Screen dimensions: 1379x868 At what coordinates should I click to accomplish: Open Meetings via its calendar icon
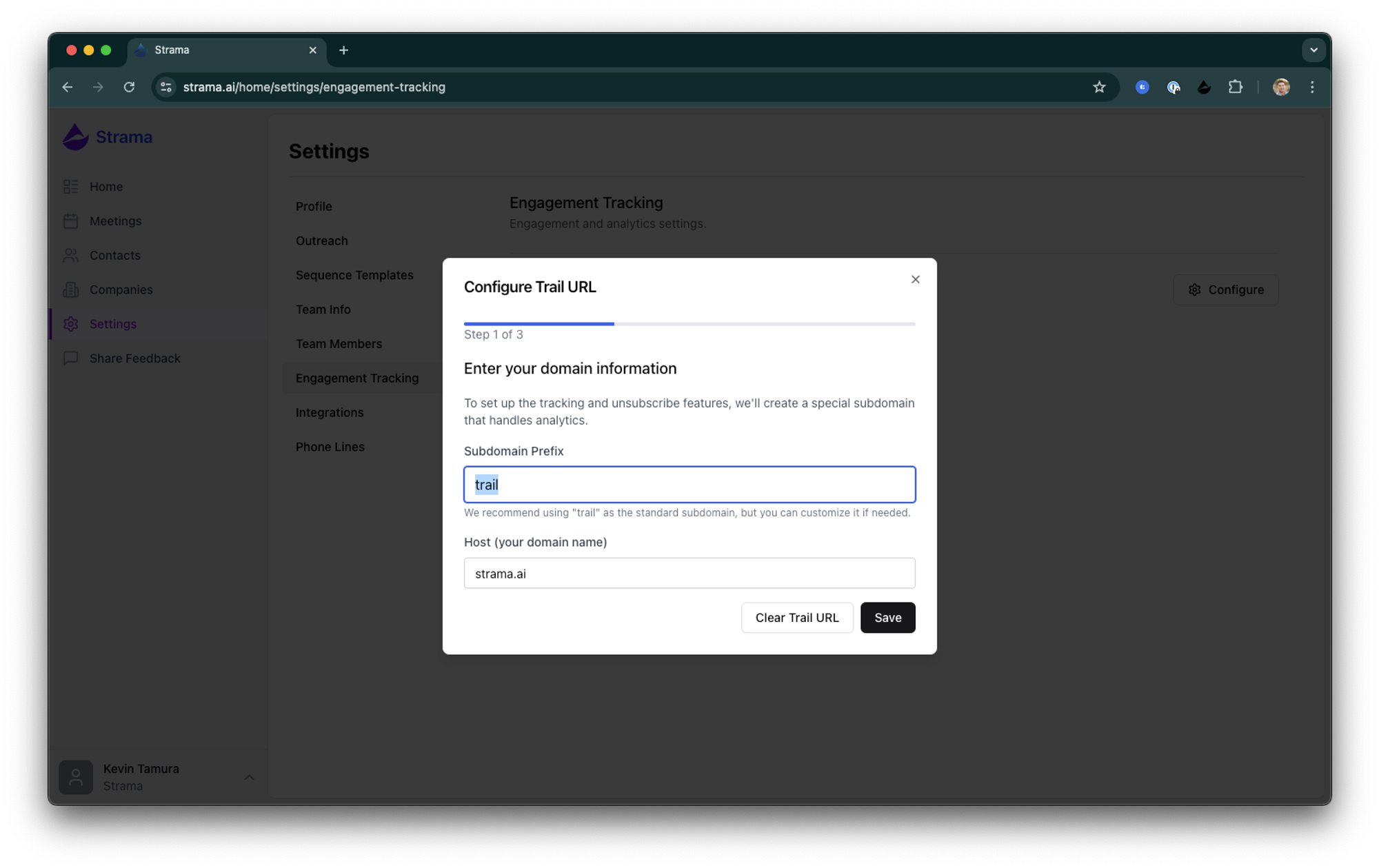pos(70,221)
